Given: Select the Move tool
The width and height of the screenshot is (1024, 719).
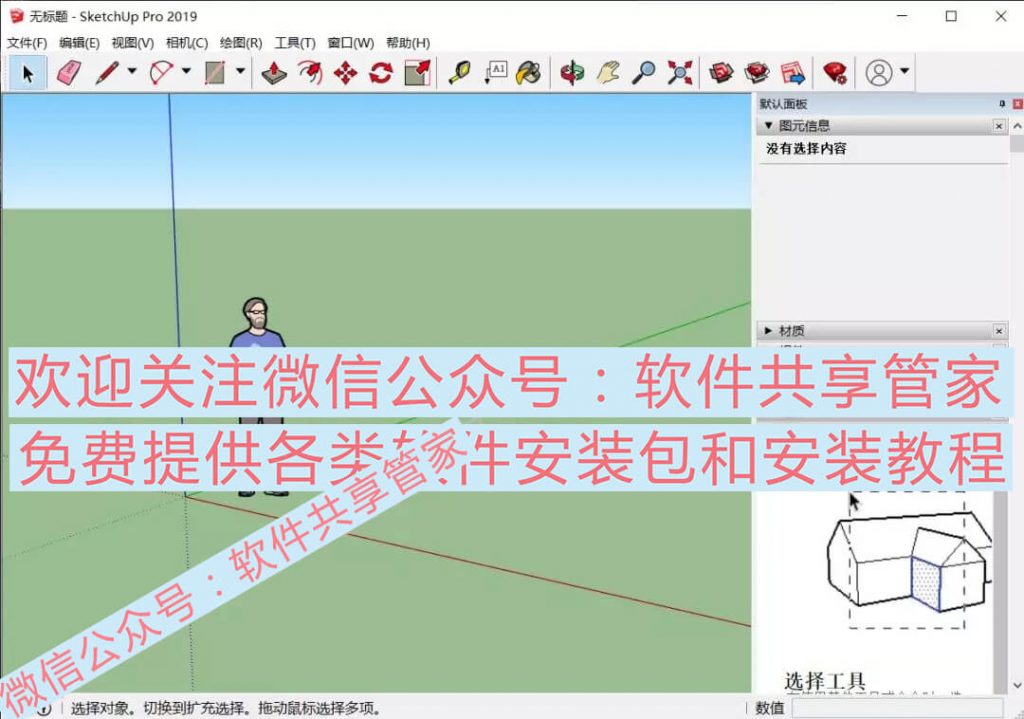Looking at the screenshot, I should click(x=345, y=72).
